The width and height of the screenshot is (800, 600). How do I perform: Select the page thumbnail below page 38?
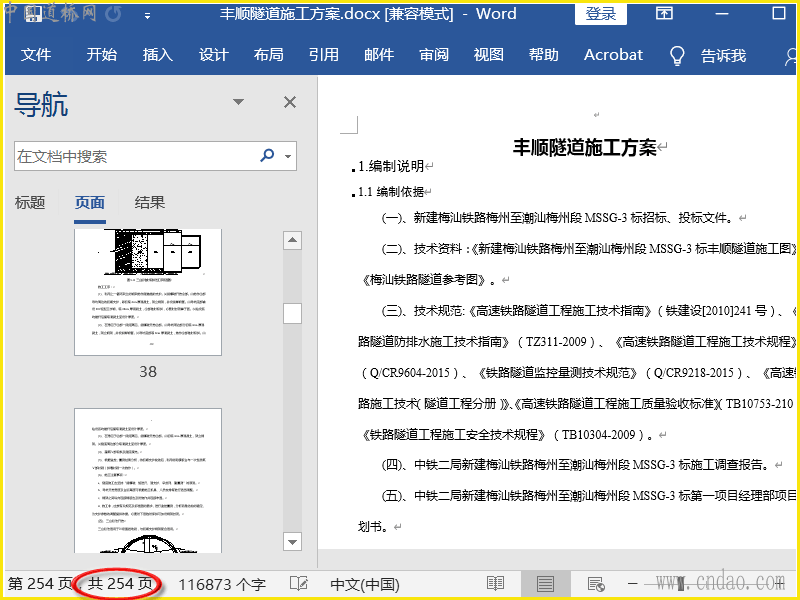click(x=148, y=480)
